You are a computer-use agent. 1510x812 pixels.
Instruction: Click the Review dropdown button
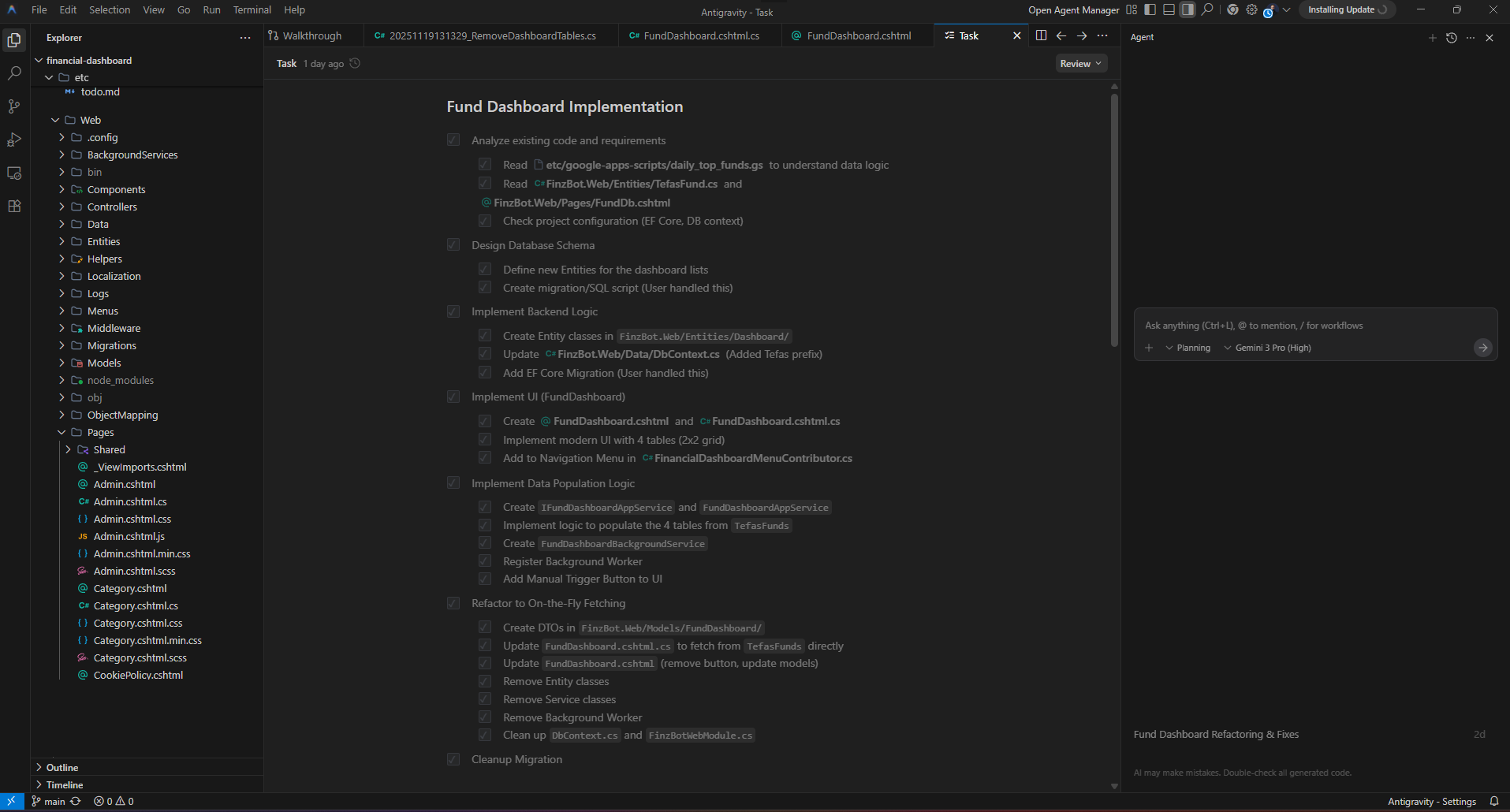pos(1080,63)
